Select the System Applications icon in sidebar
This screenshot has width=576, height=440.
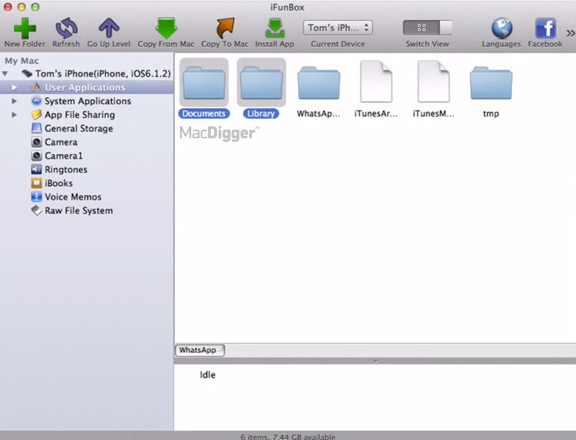pyautogui.click(x=36, y=101)
